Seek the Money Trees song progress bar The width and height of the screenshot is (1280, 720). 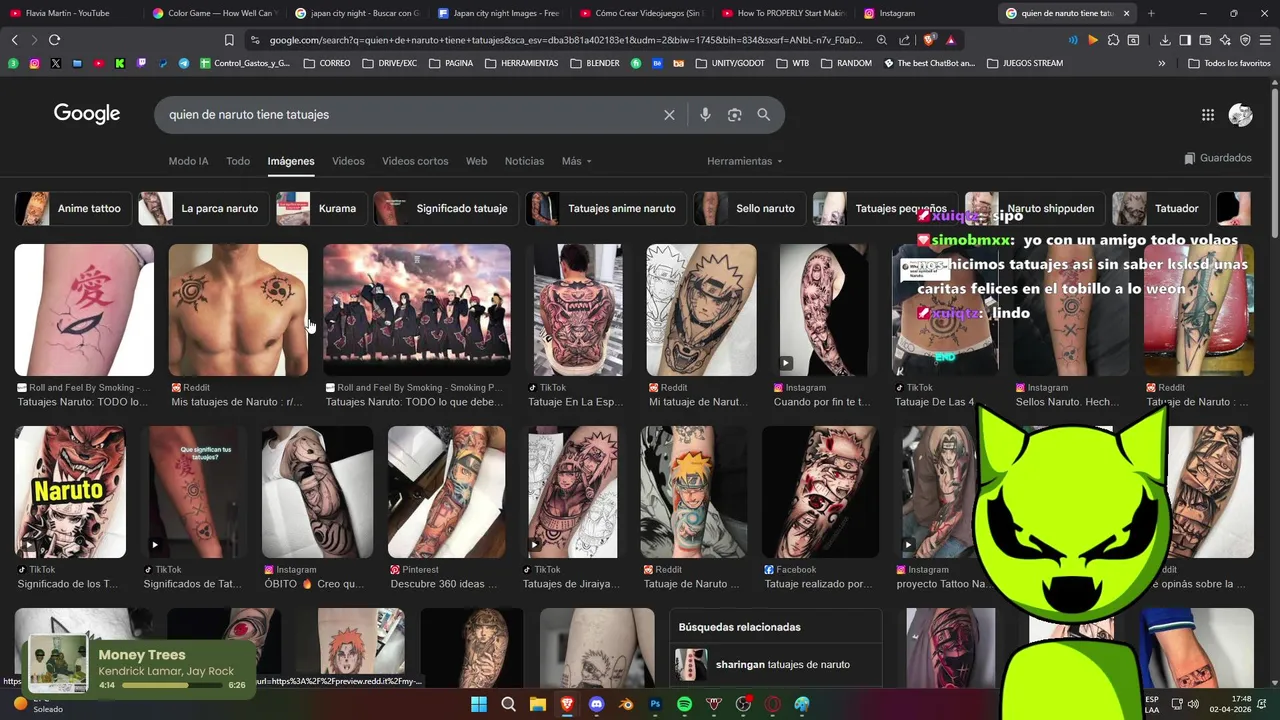pos(170,686)
